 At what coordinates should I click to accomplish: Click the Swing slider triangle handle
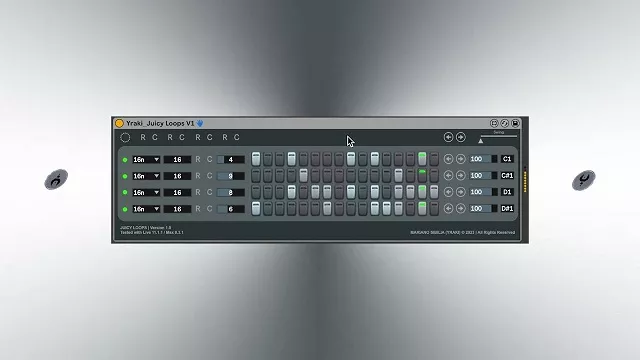click(x=481, y=140)
